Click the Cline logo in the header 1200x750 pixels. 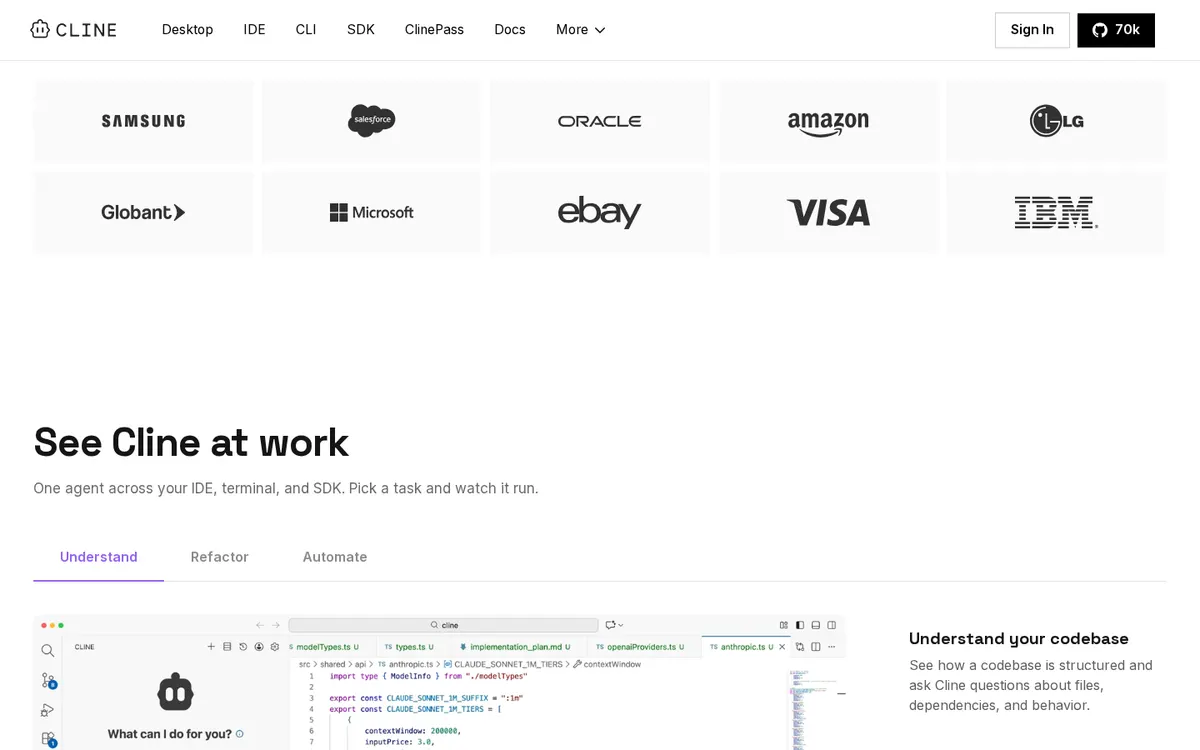pos(74,29)
